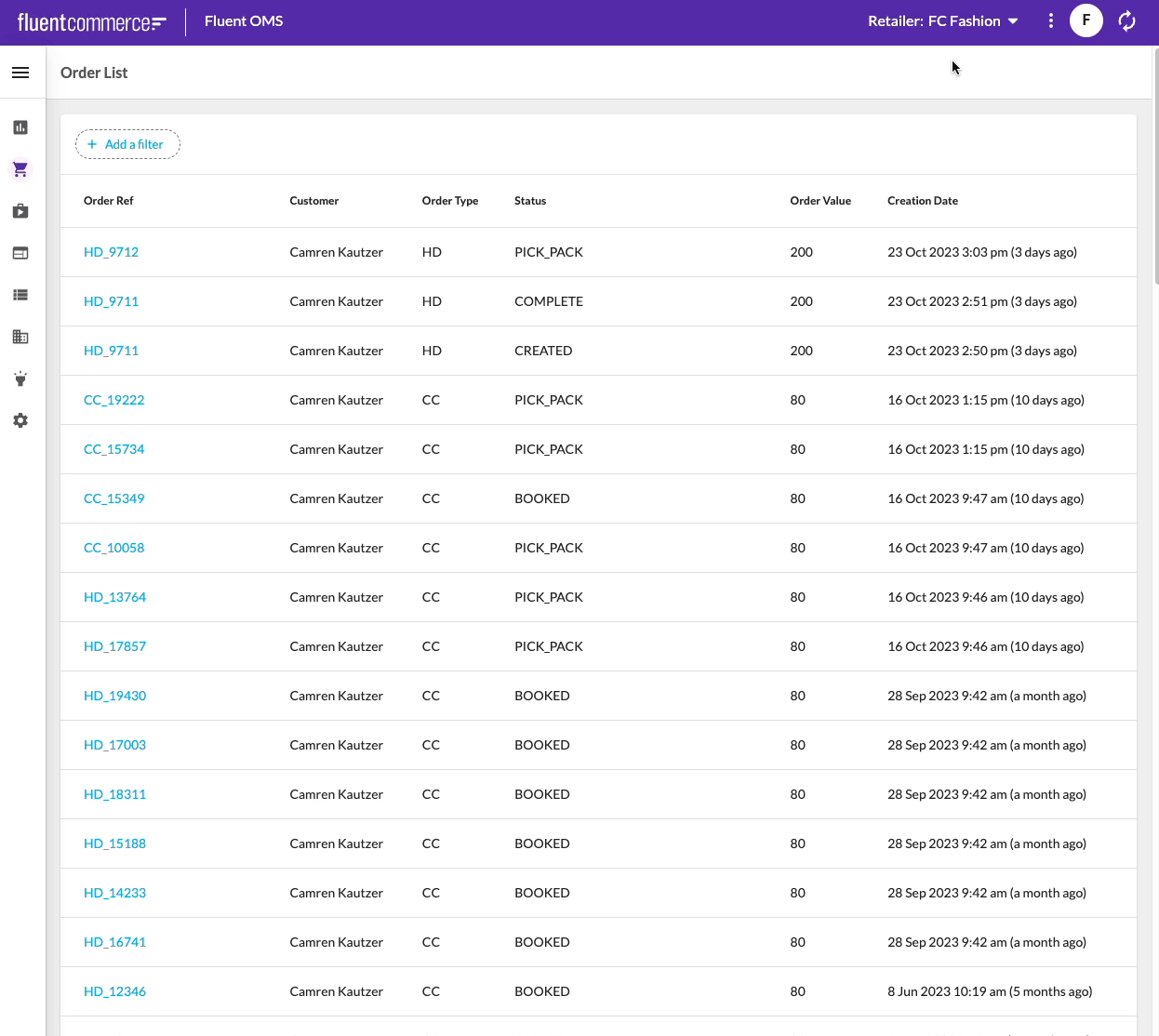Open the three-dot more options menu
The height and width of the screenshot is (1036, 1159).
click(x=1050, y=20)
